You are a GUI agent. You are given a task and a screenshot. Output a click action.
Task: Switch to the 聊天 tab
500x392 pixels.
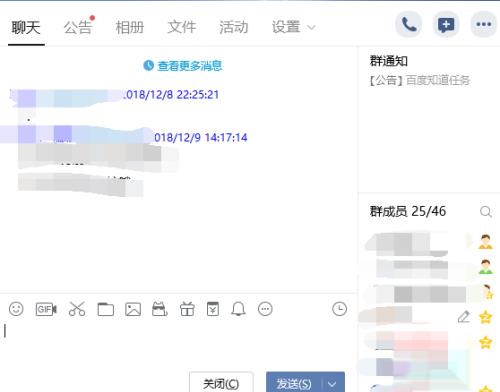pos(26,27)
